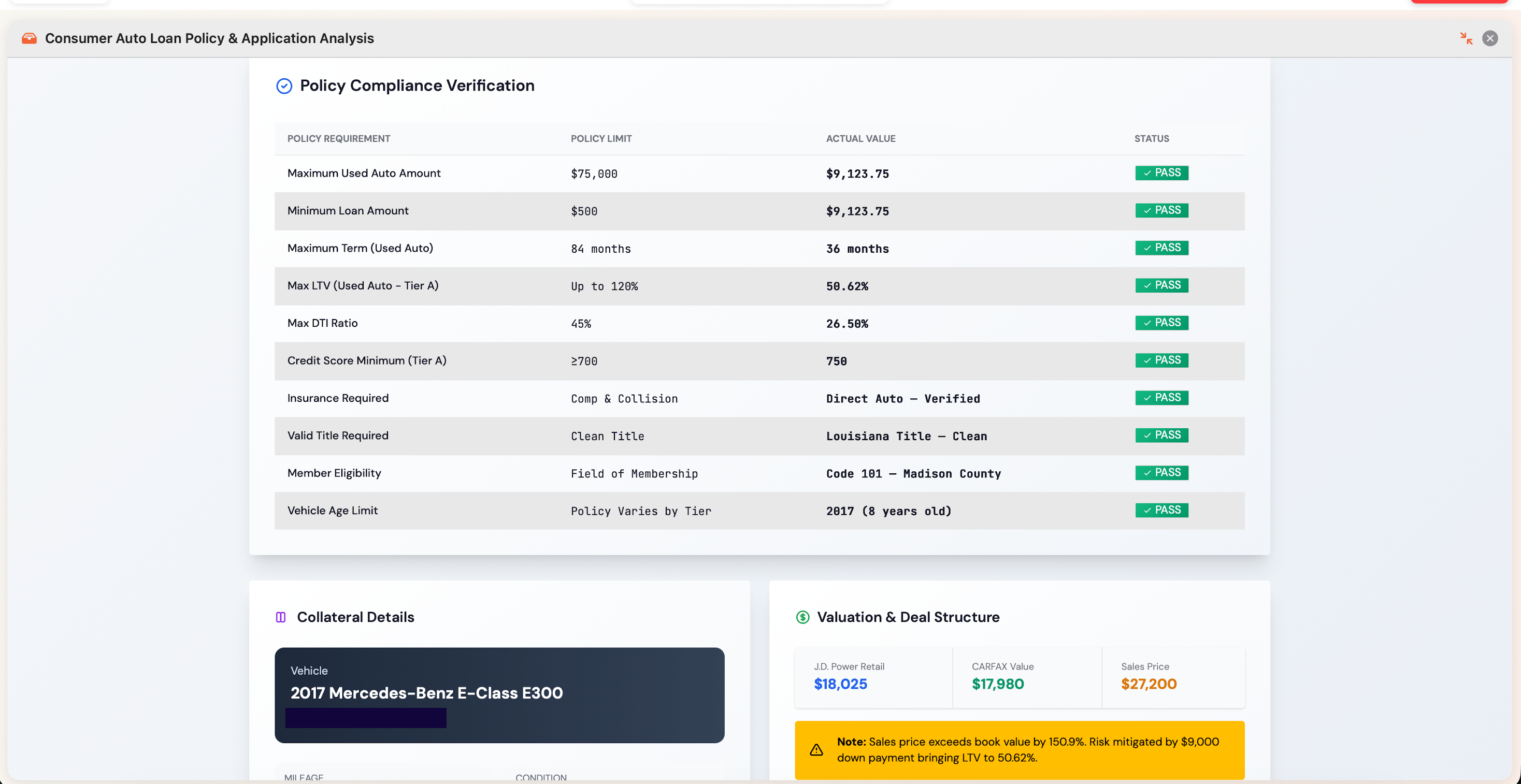Click the checkmark inside the Insurance Required PASS badge

1147,397
